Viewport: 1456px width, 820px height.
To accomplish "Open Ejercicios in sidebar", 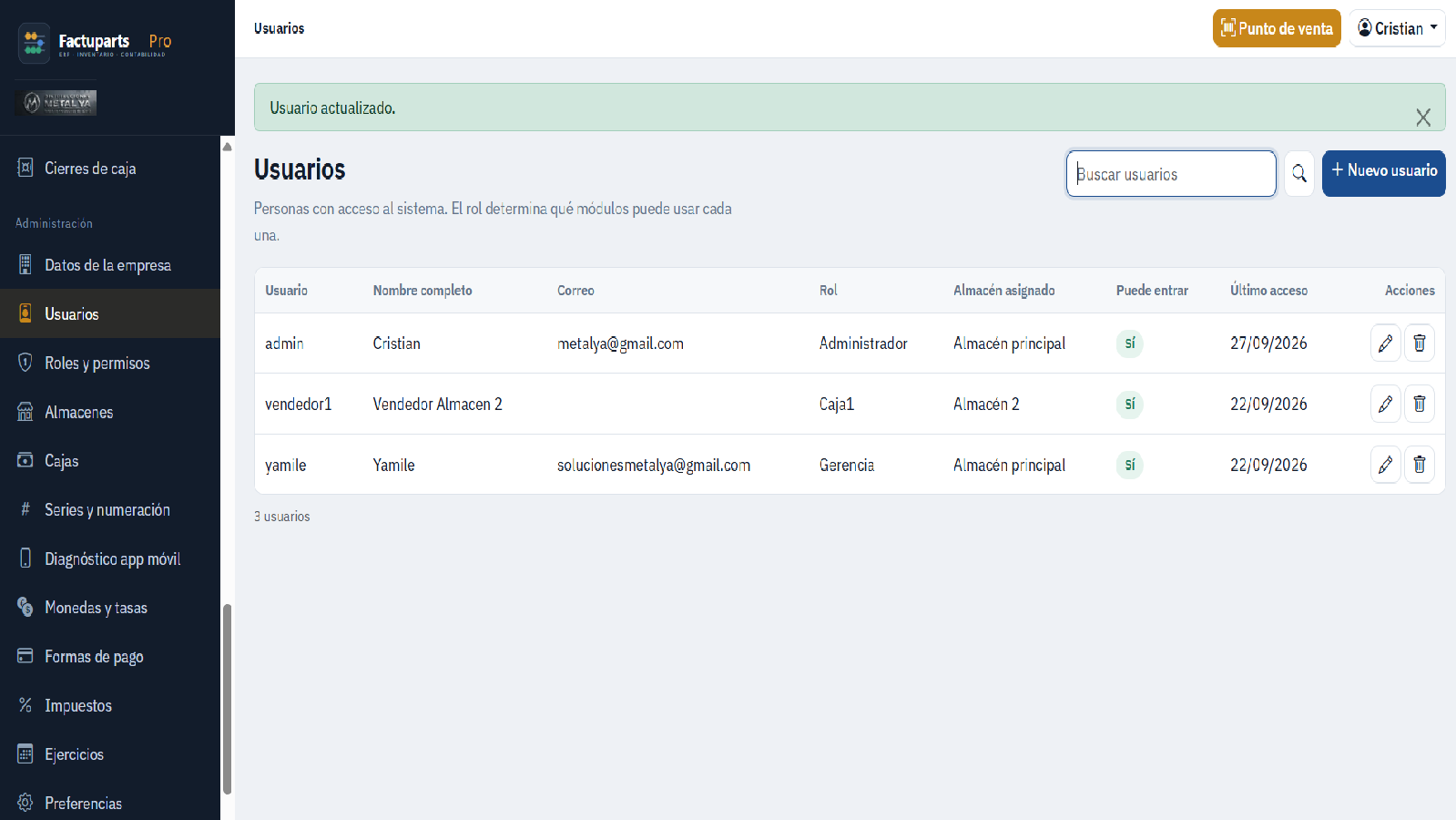I will pos(110,754).
